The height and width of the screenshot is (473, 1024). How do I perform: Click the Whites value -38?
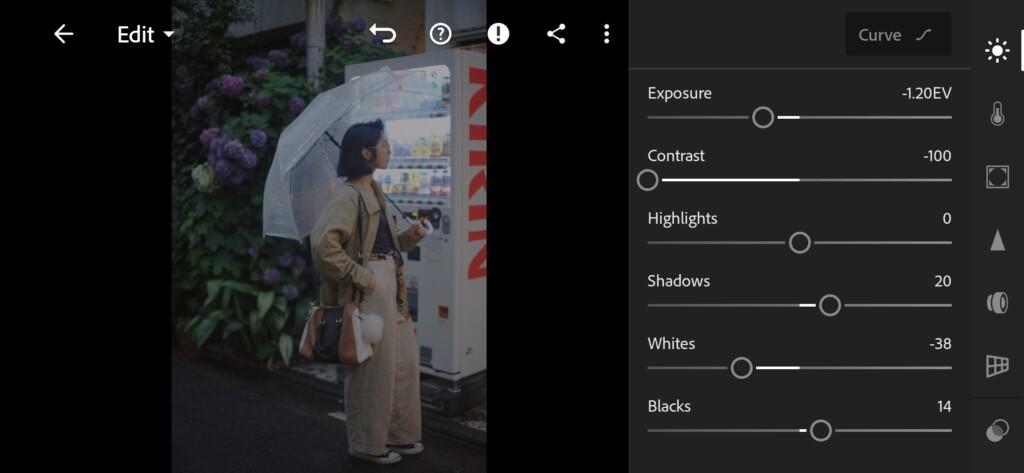click(940, 344)
